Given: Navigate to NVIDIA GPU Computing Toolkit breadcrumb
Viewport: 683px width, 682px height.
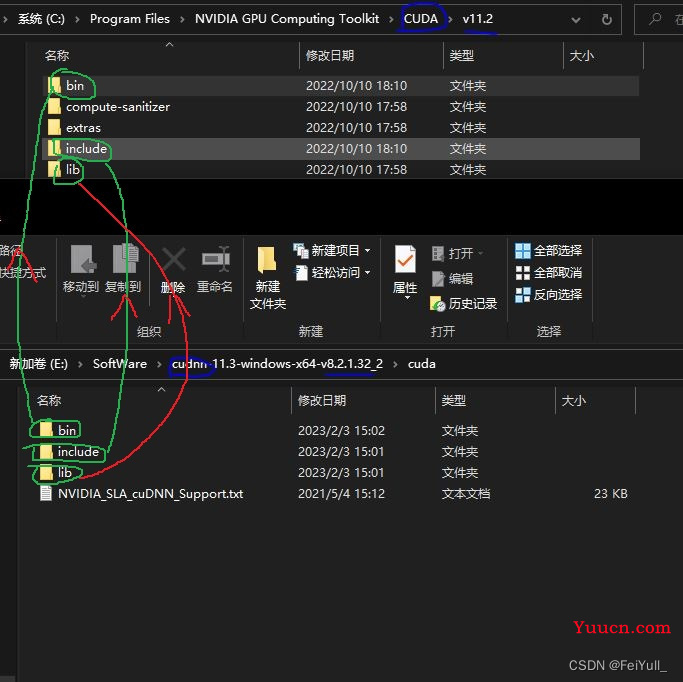Looking at the screenshot, I should pyautogui.click(x=287, y=19).
